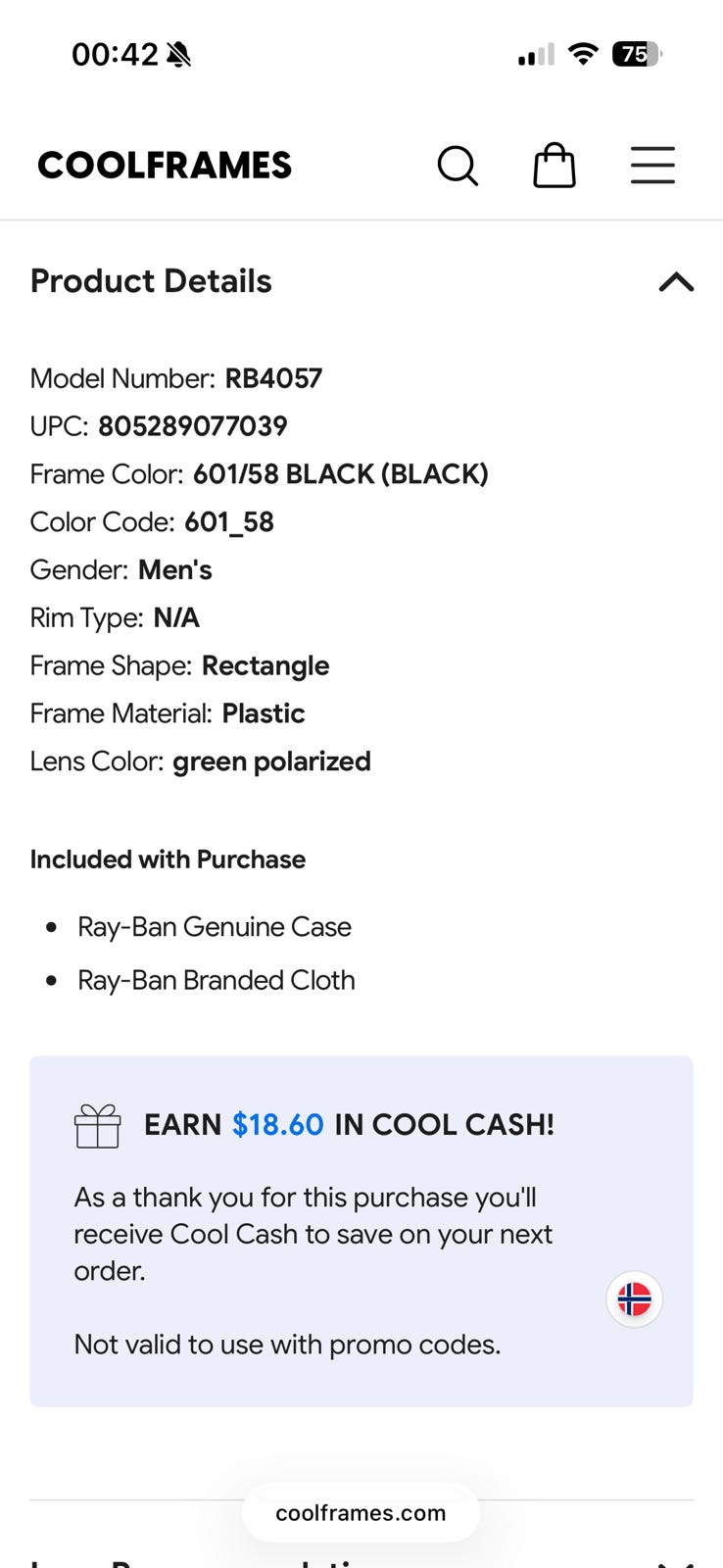The width and height of the screenshot is (723, 1568).
Task: Tap the battery level indicator
Action: pyautogui.click(x=638, y=54)
